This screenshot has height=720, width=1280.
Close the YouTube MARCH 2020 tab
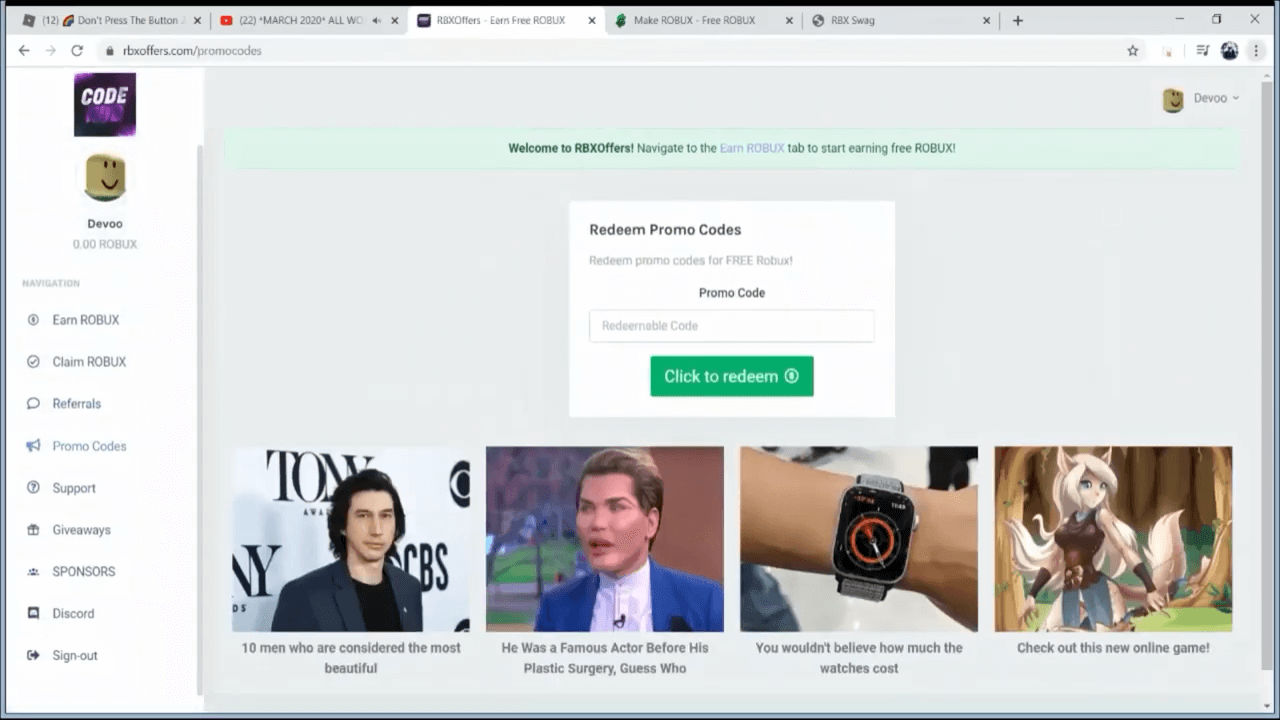point(393,20)
